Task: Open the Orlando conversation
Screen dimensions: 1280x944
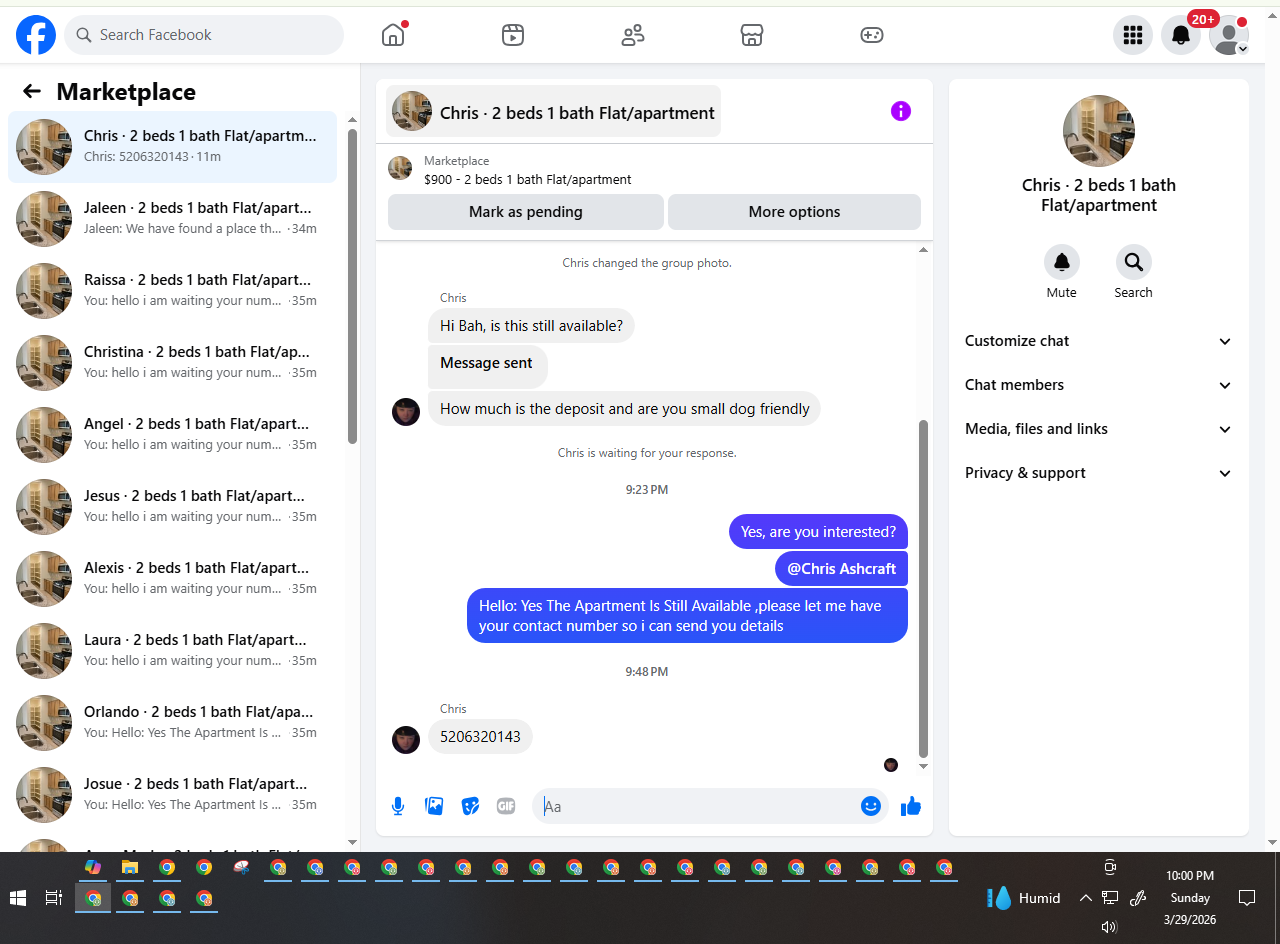Action: pos(172,723)
